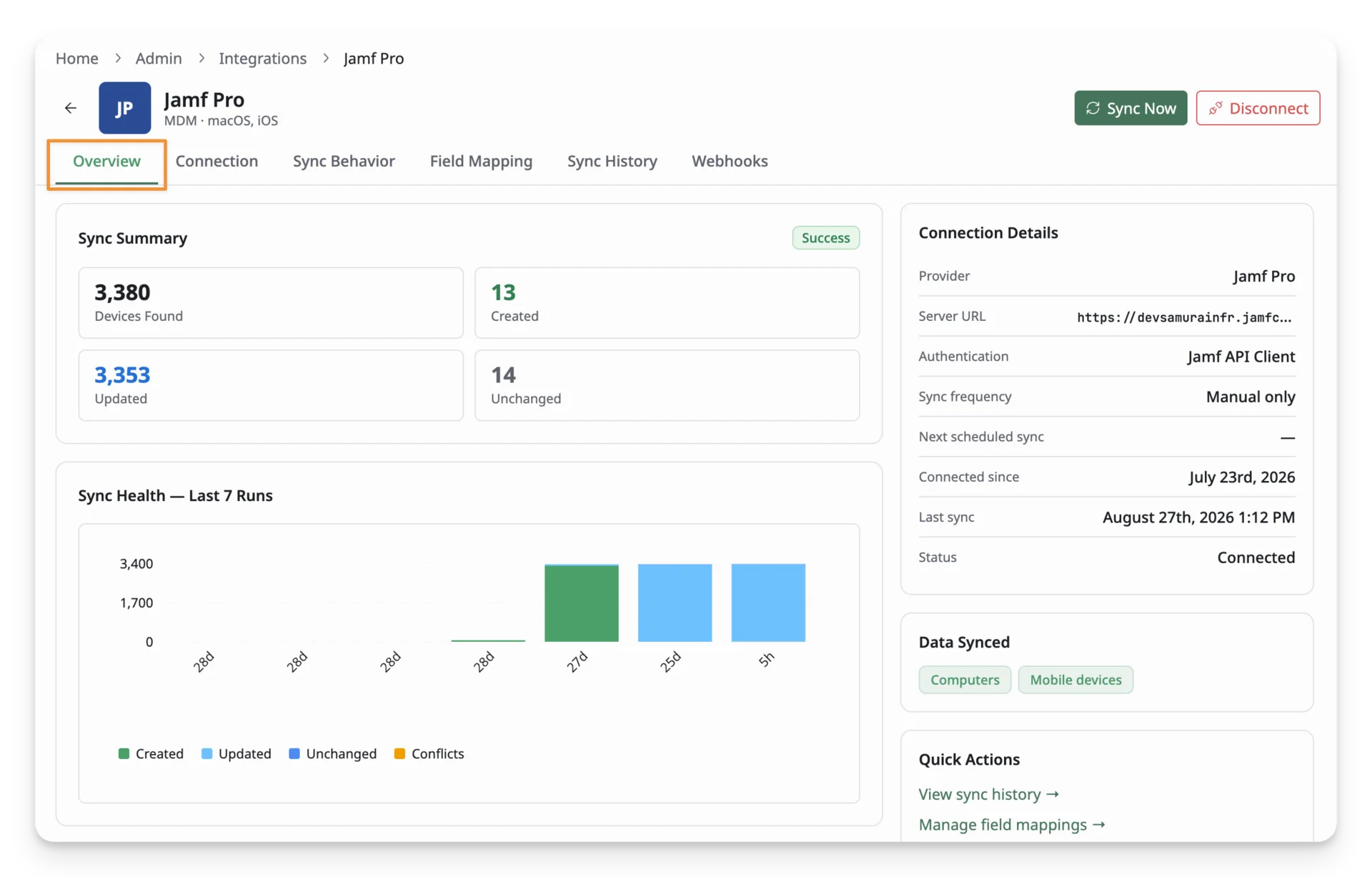
Task: Select the 14 Unchanged card
Action: click(x=667, y=385)
